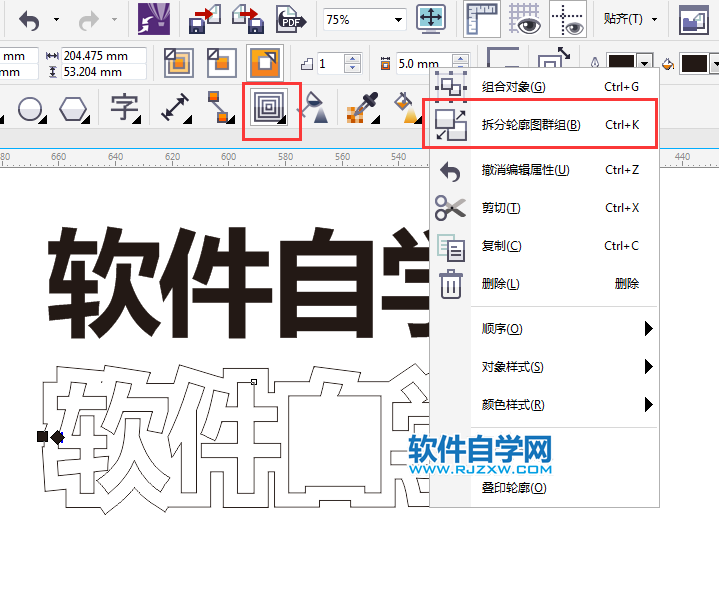Click the group objects icon in menu

pos(451,87)
